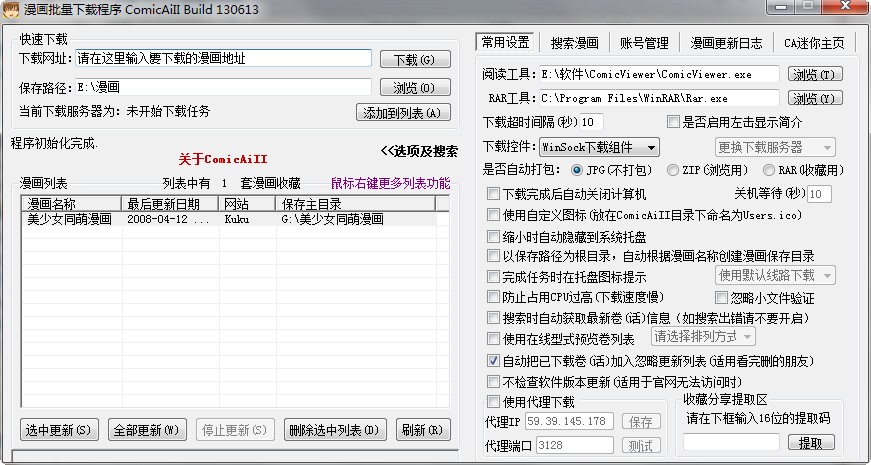Select the 美少女同萌漫画 row in list
Image resolution: width=871 pixels, height=465 pixels.
point(70,219)
